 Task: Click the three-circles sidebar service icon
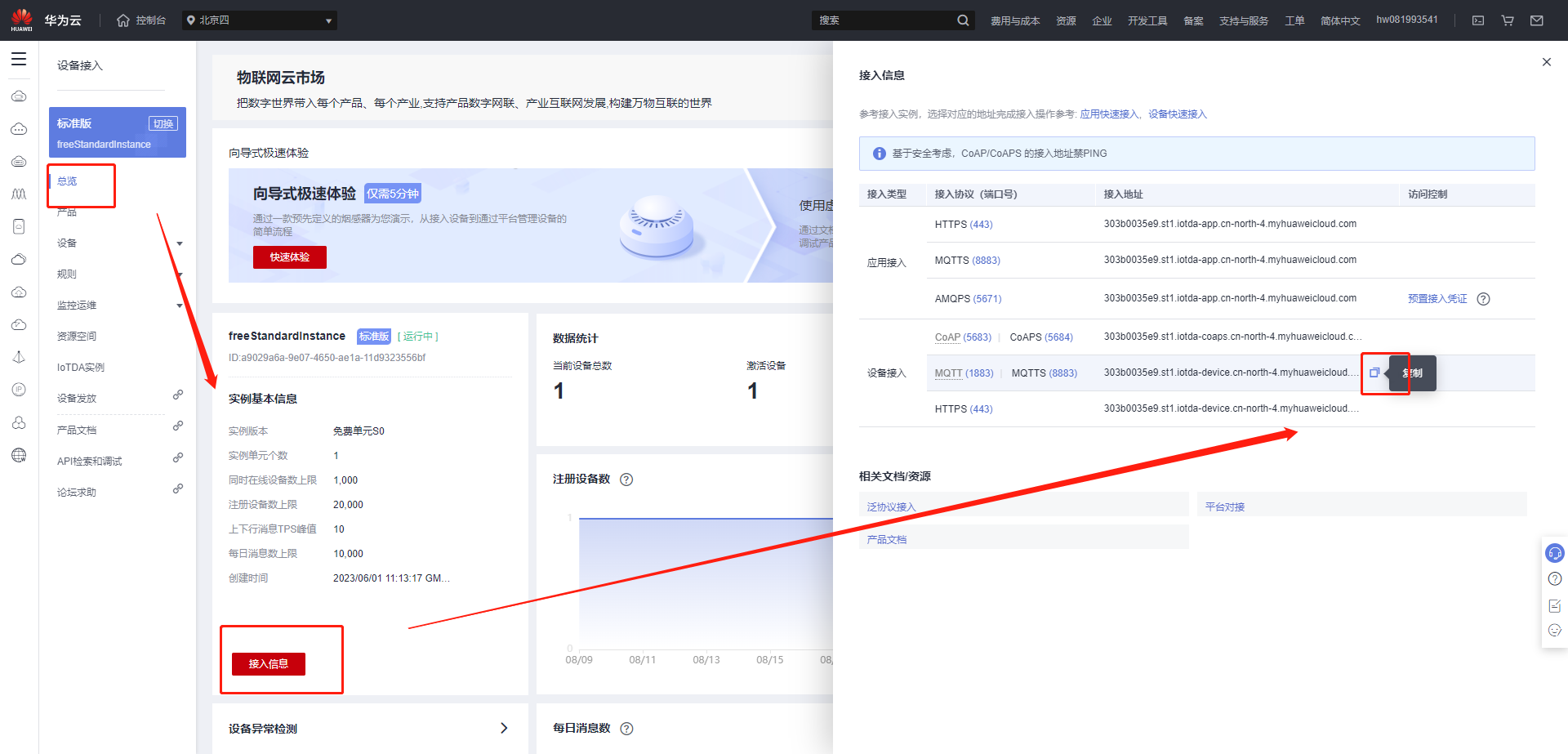19,422
